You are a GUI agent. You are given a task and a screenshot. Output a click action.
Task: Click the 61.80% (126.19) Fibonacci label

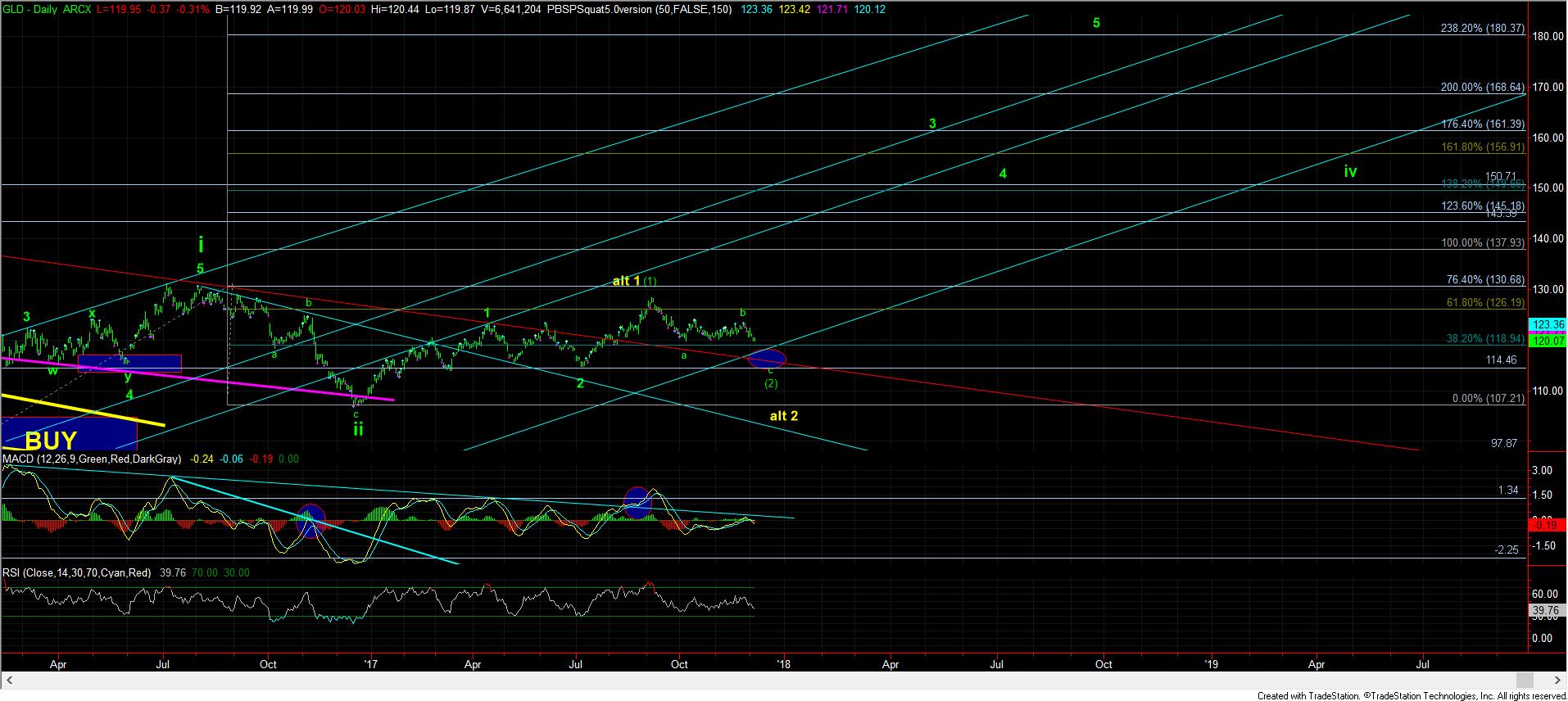click(x=1485, y=303)
